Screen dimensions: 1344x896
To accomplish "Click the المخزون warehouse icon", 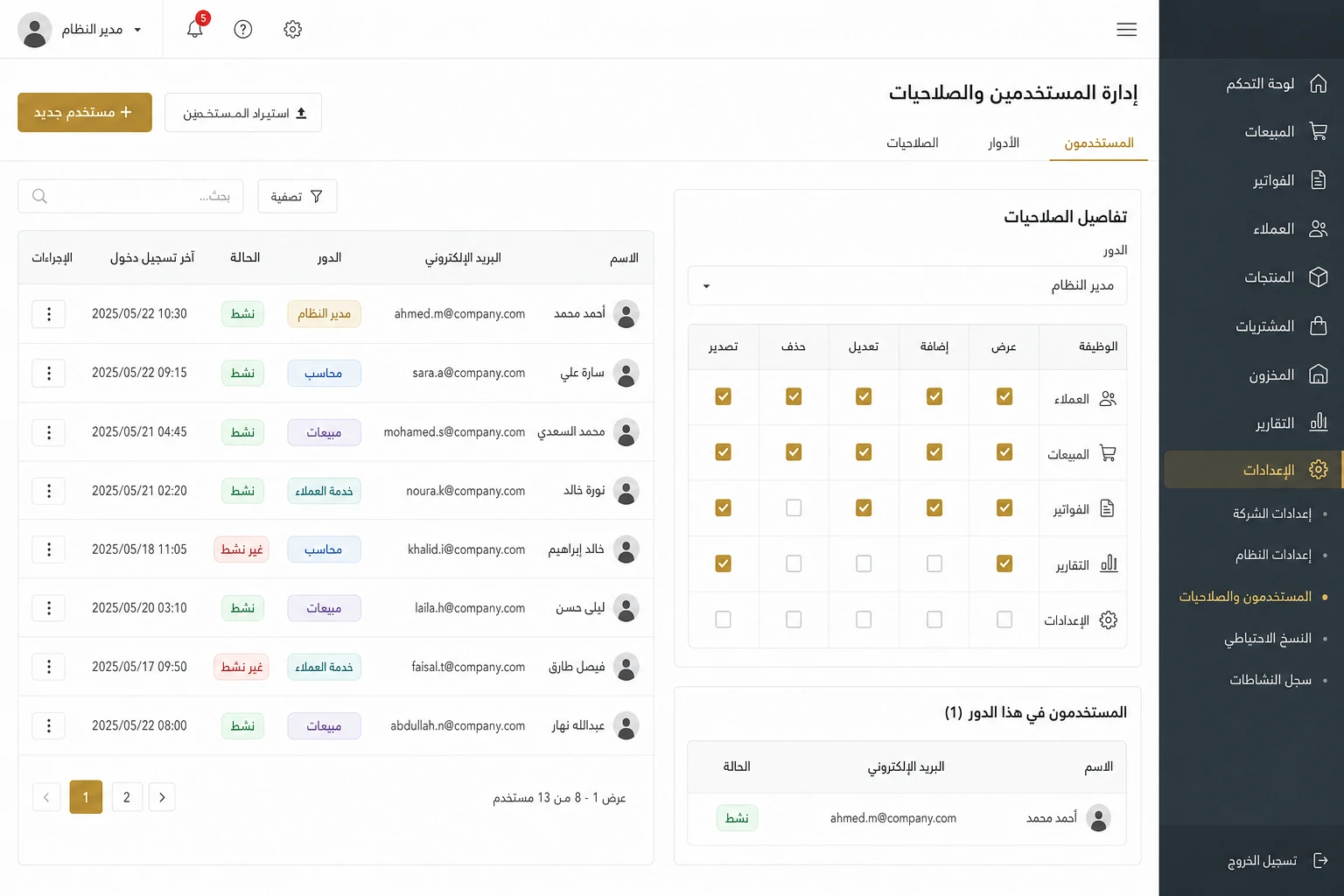I will 1319,374.
